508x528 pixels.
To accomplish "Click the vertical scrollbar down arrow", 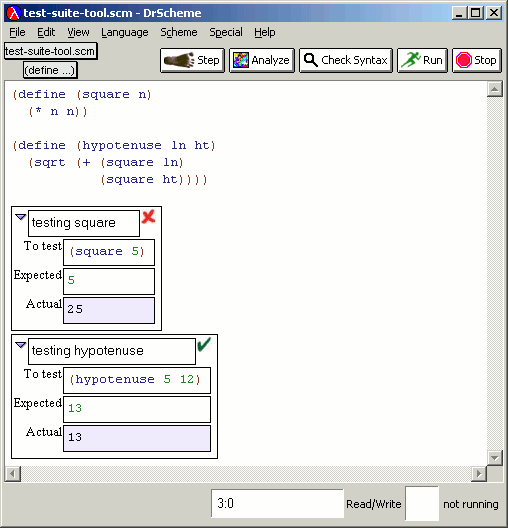I will pyautogui.click(x=495, y=458).
